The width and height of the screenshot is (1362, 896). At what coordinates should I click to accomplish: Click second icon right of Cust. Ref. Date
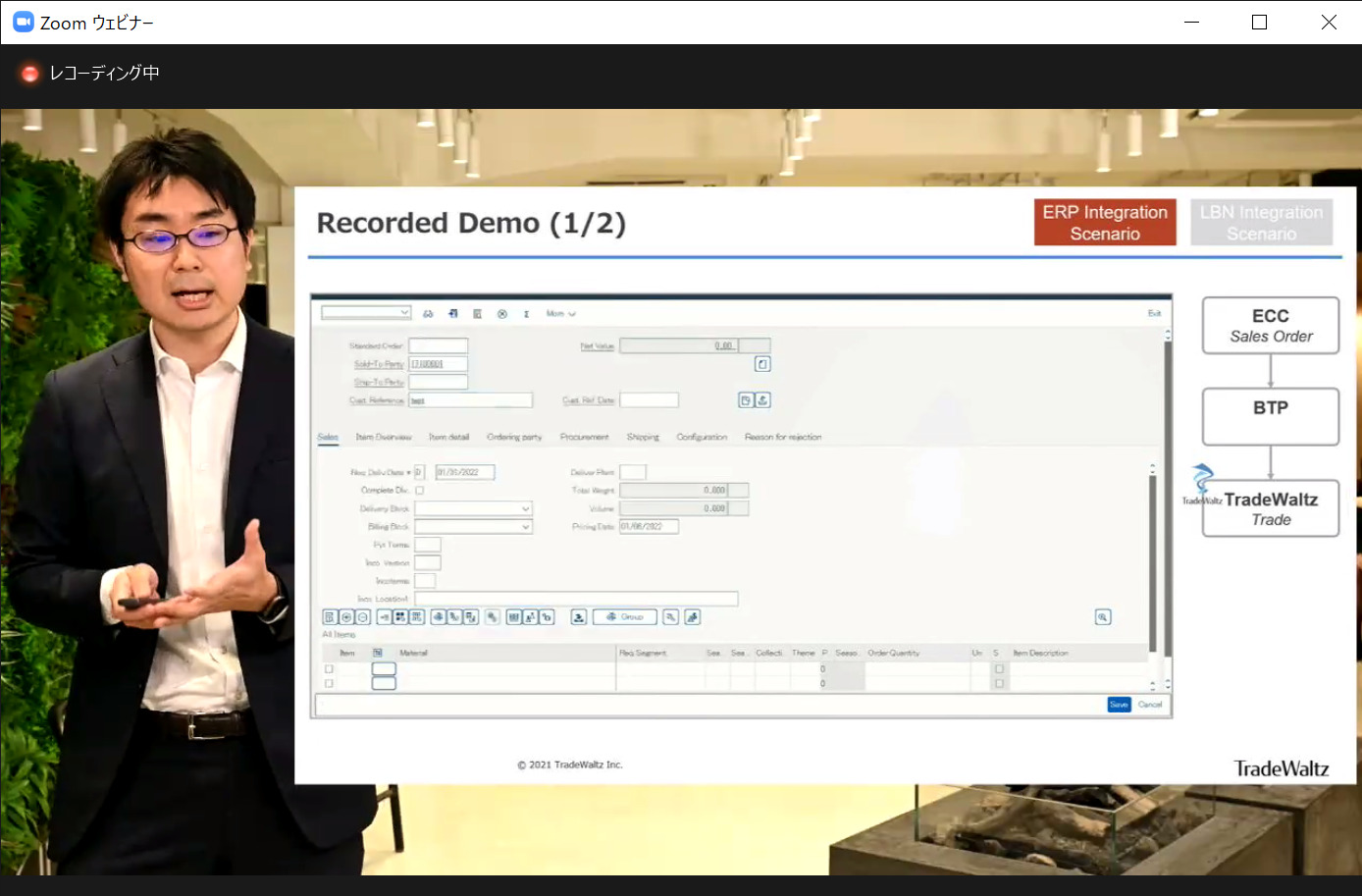click(762, 400)
